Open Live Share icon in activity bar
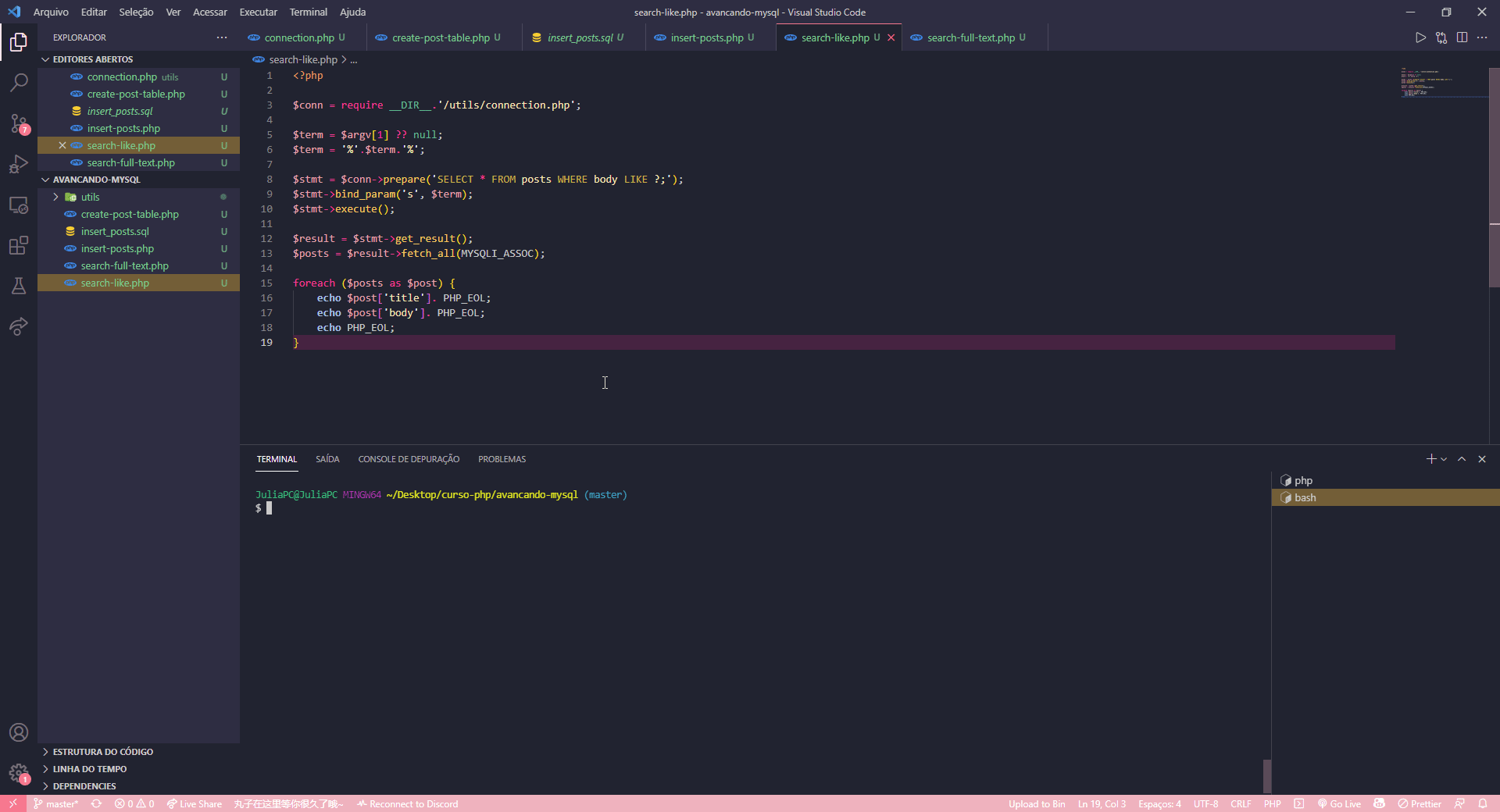 point(19,326)
